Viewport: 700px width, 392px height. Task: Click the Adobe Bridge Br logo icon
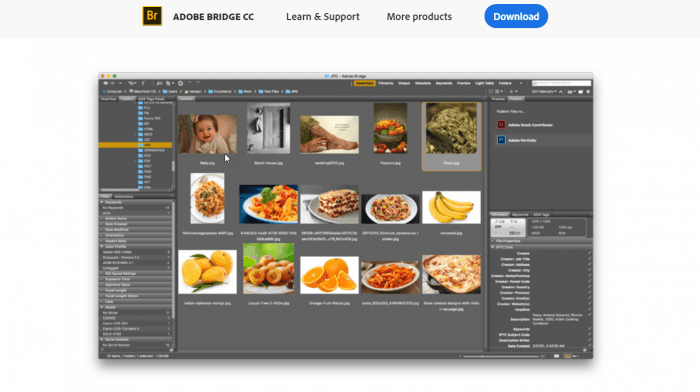152,16
